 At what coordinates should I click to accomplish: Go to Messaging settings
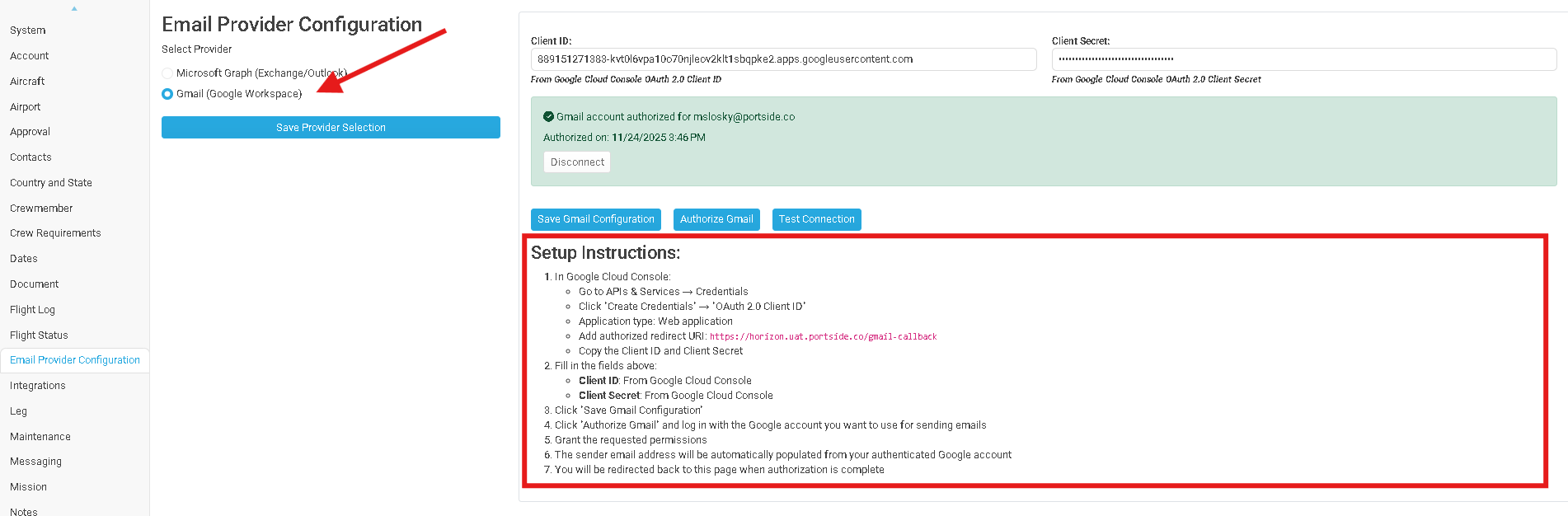click(x=35, y=462)
